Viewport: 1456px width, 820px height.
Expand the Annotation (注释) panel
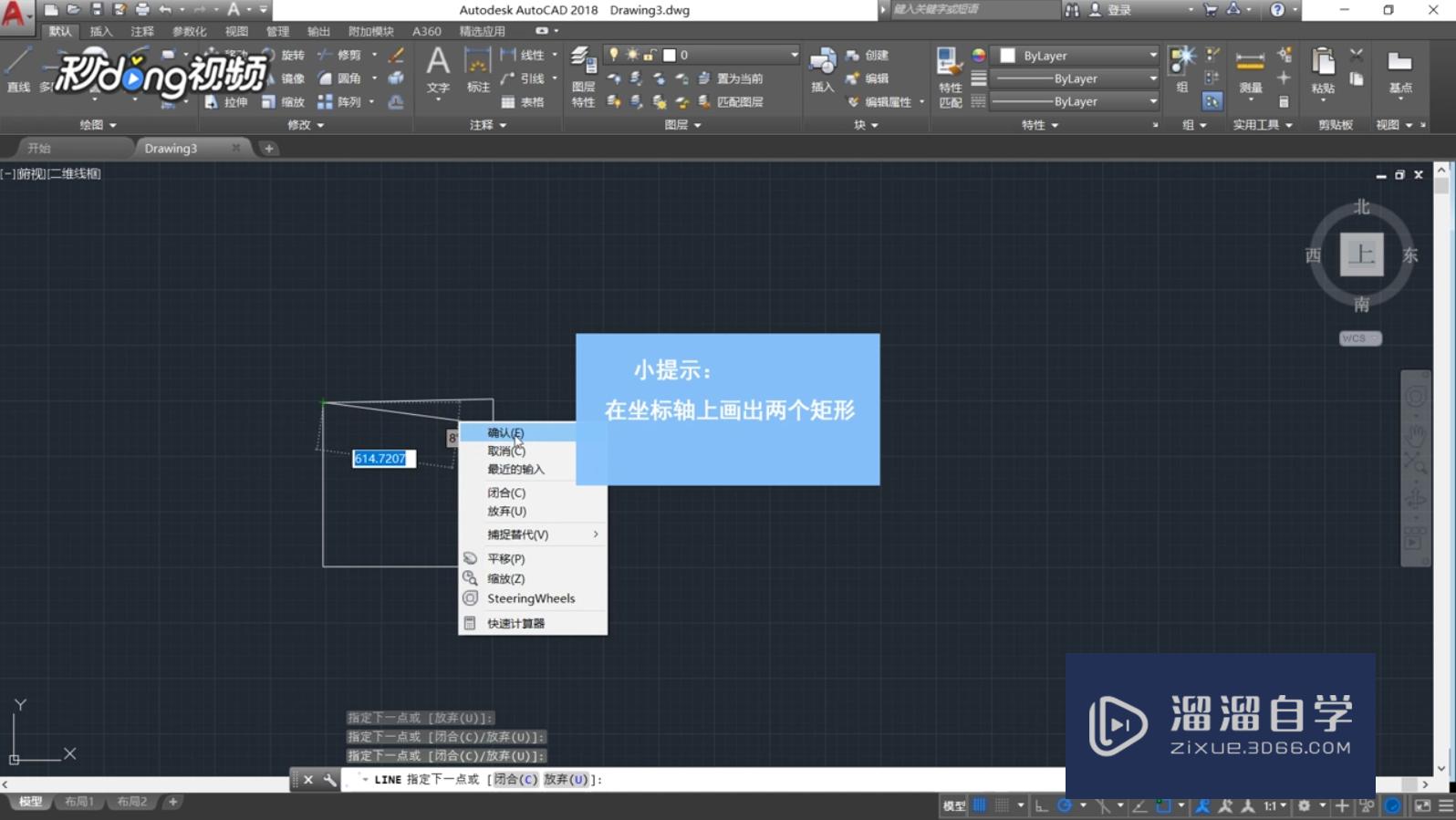(488, 125)
